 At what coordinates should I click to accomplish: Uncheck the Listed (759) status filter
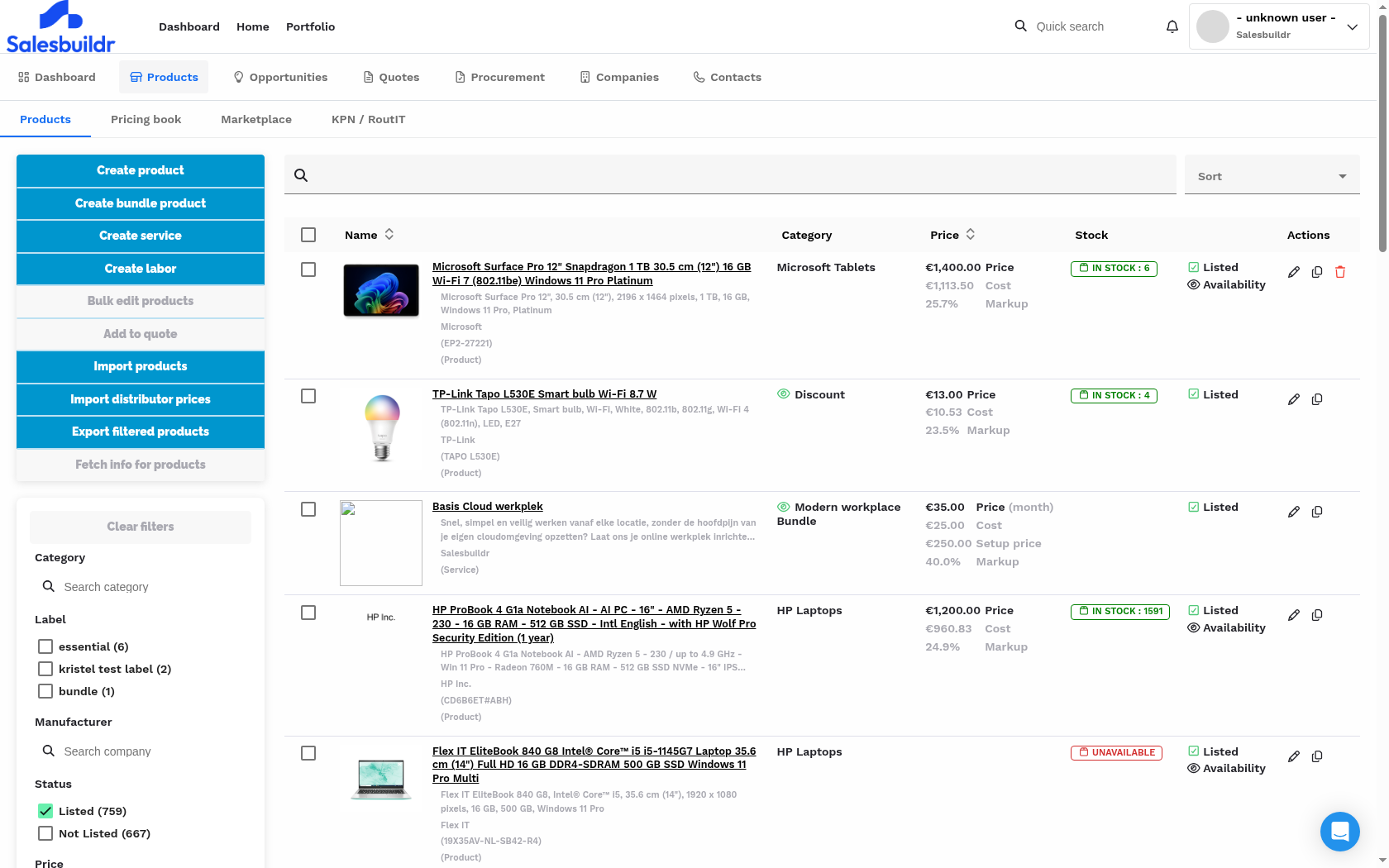[x=45, y=811]
